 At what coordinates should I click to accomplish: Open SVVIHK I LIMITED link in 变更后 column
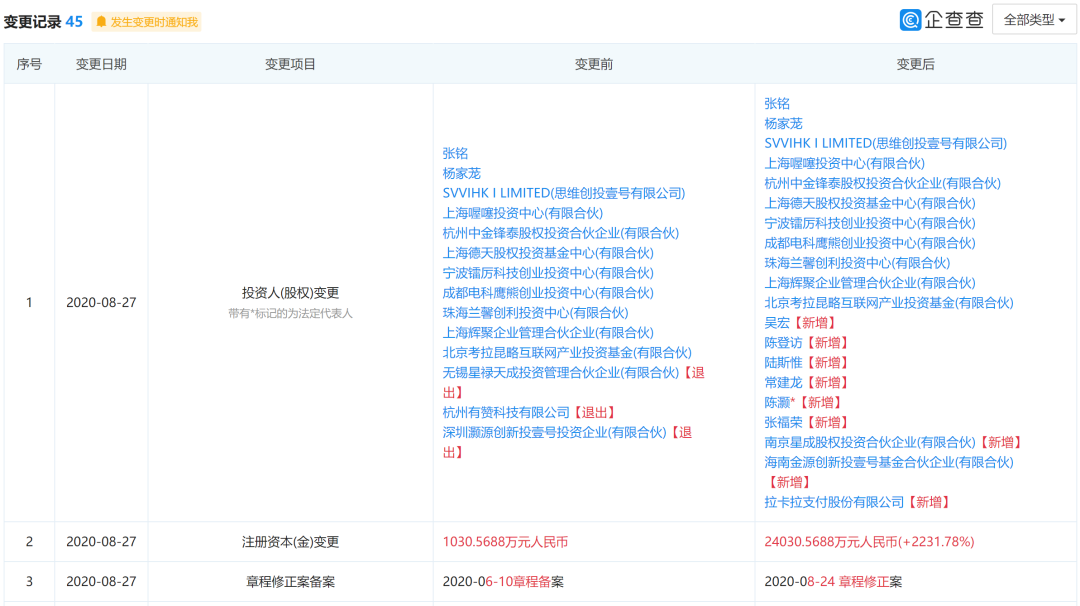pyautogui.click(x=885, y=143)
